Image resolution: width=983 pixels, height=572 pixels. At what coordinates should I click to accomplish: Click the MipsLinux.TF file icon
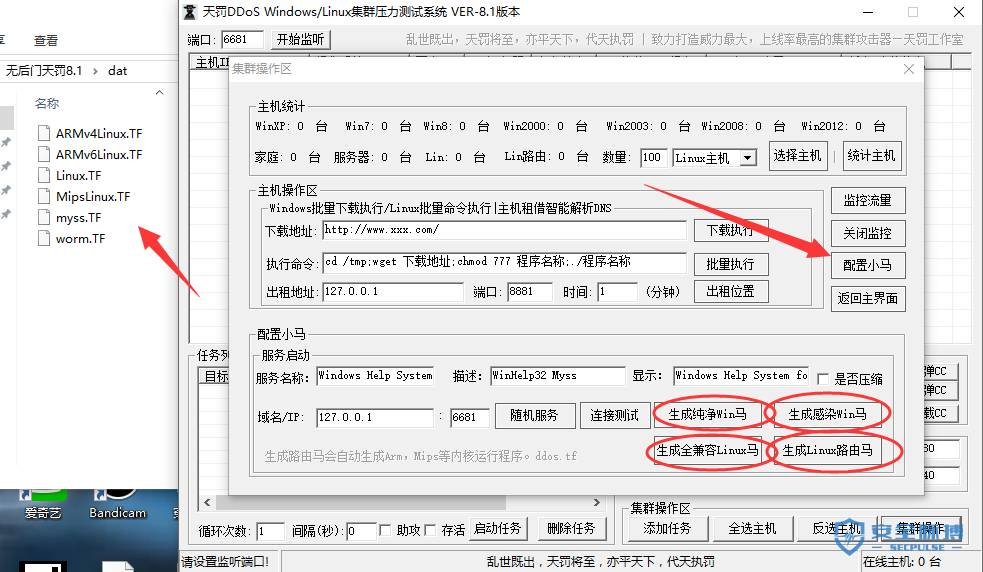pyautogui.click(x=44, y=196)
